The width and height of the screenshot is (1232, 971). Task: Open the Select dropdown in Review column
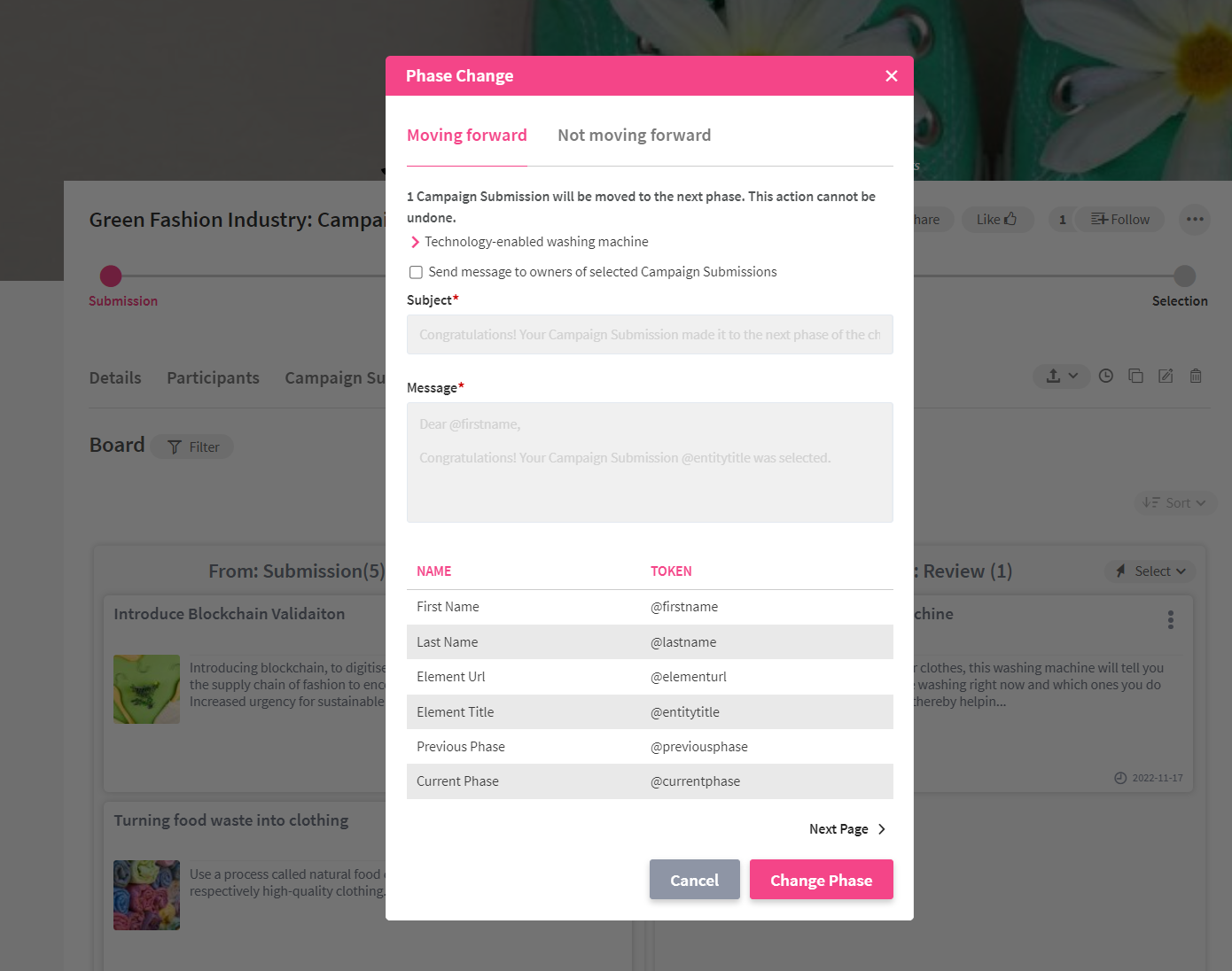coord(1150,571)
